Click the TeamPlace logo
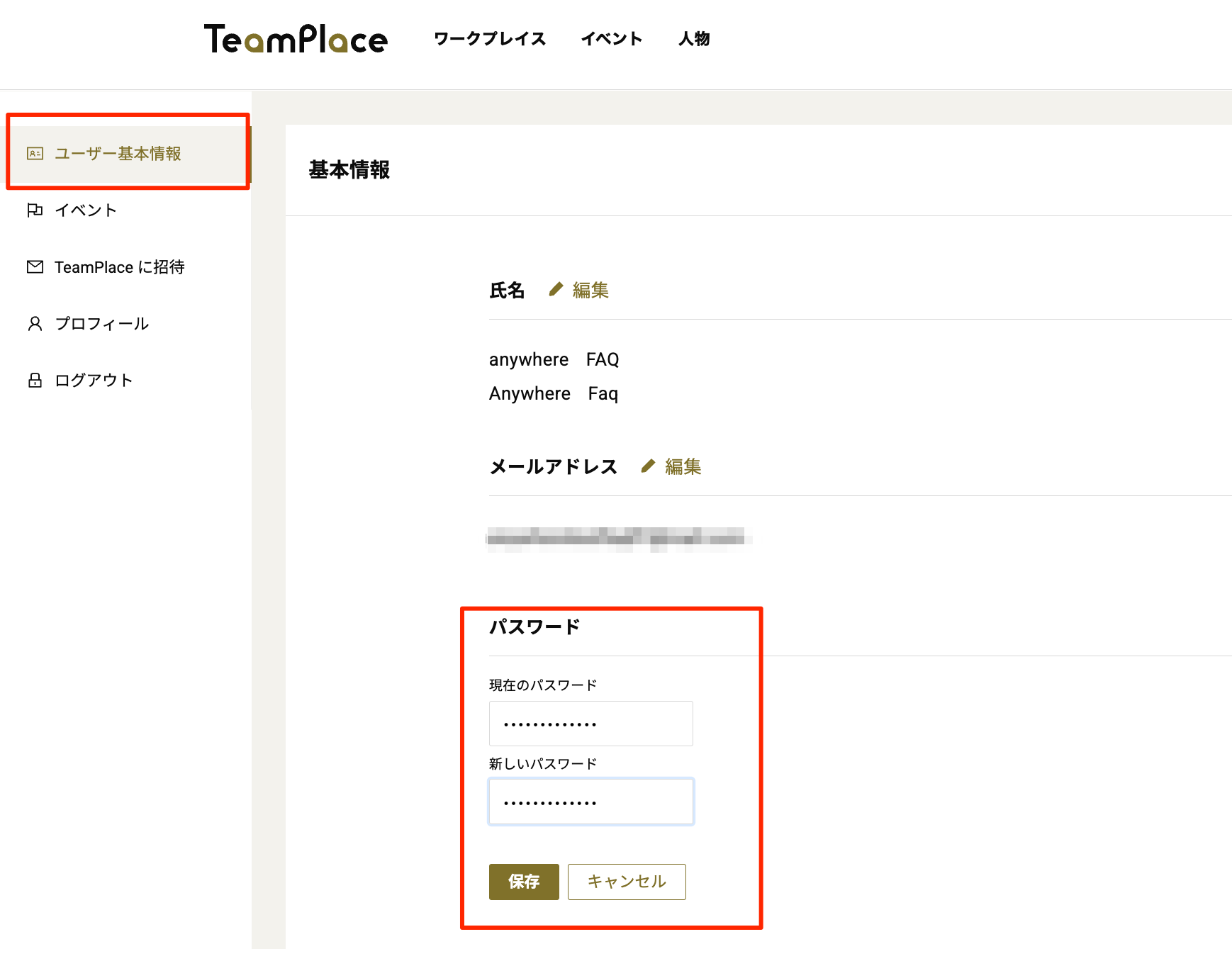The image size is (1232, 978). point(296,39)
